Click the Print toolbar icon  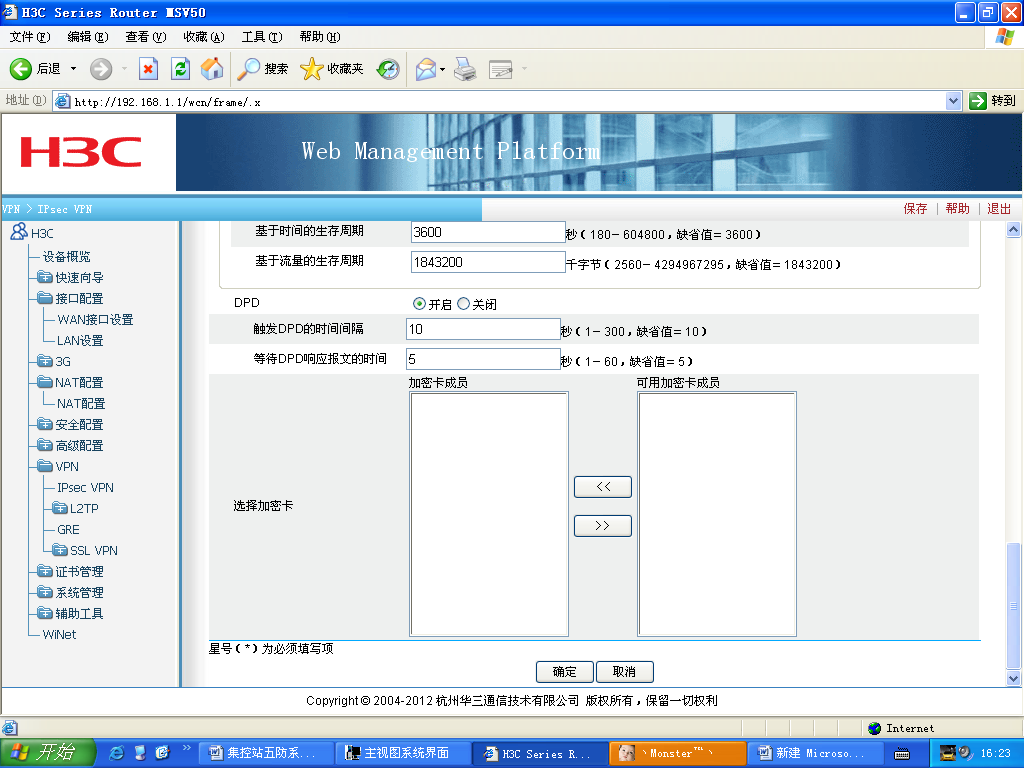click(465, 69)
